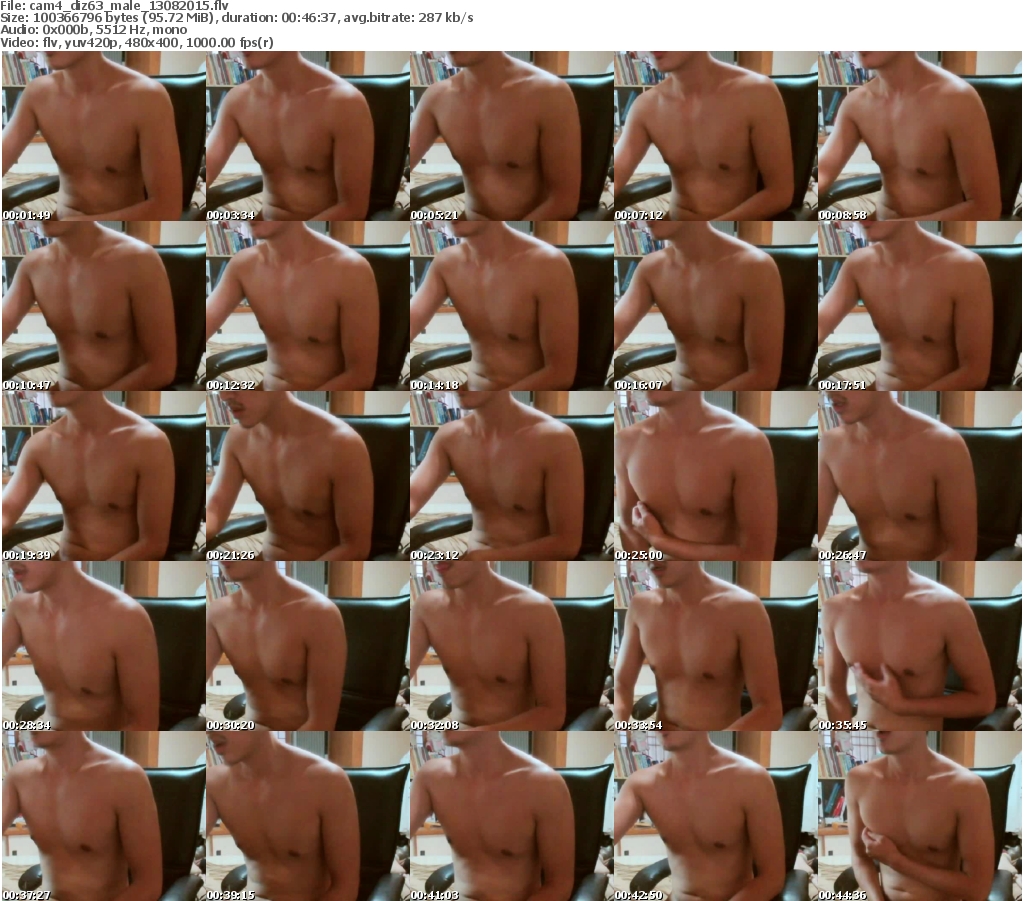Open the frame stamped 00:10:47
Image resolution: width=1024 pixels, height=901 pixels.
[x=104, y=306]
